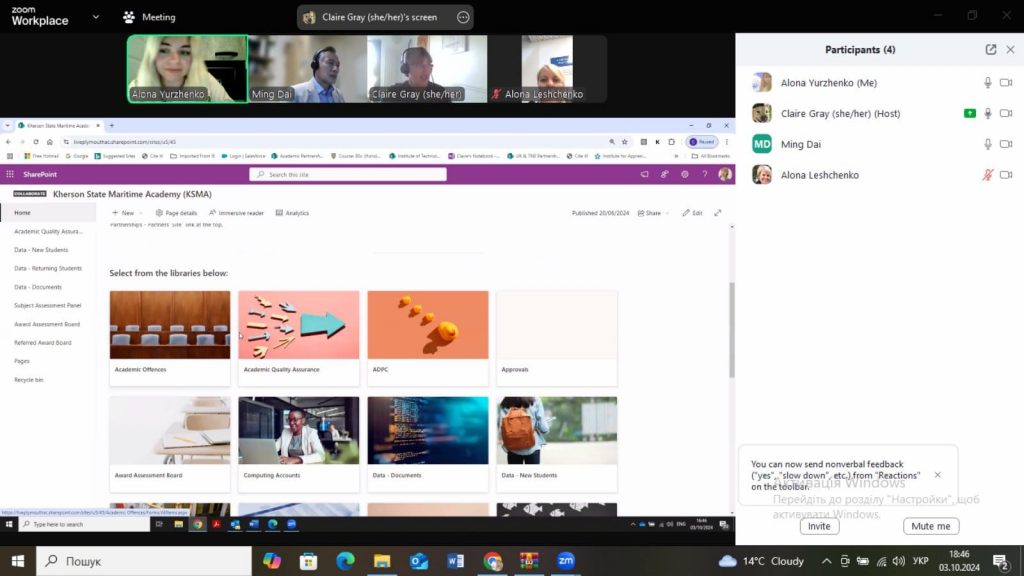
Task: Pop out the Participants panel
Action: click(991, 50)
